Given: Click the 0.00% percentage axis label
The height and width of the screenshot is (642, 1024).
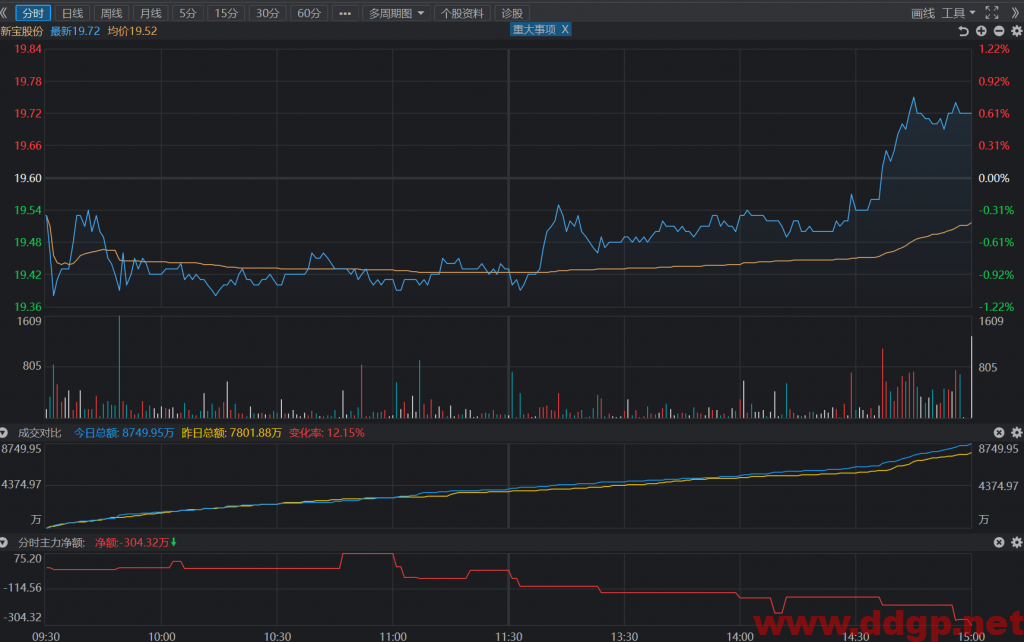Looking at the screenshot, I should pyautogui.click(x=993, y=178).
